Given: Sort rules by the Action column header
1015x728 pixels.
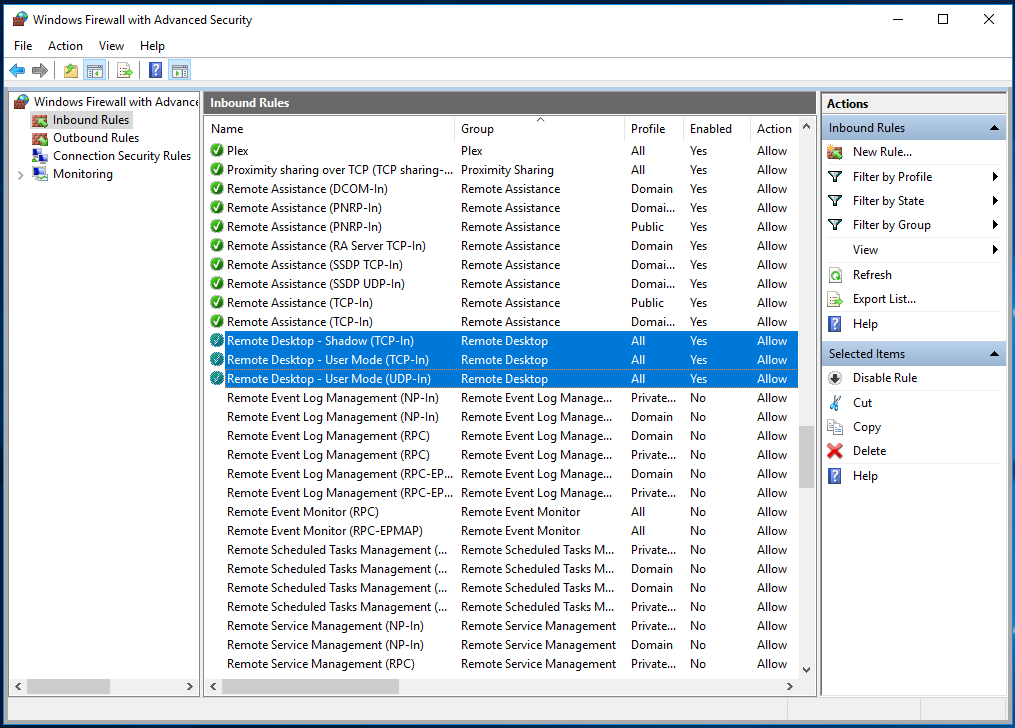Looking at the screenshot, I should tap(774, 129).
